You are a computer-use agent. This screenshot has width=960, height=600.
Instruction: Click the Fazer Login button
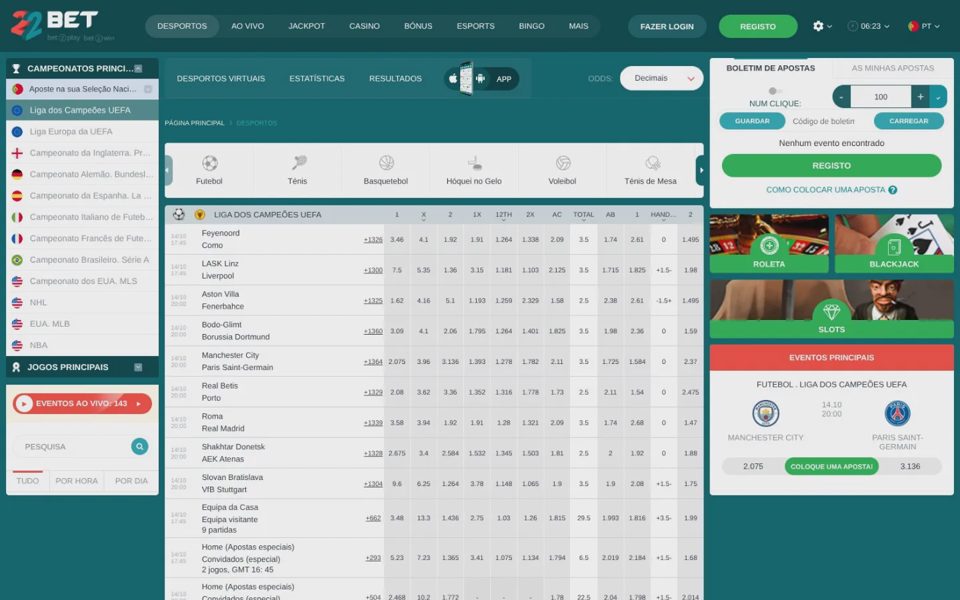click(x=667, y=26)
